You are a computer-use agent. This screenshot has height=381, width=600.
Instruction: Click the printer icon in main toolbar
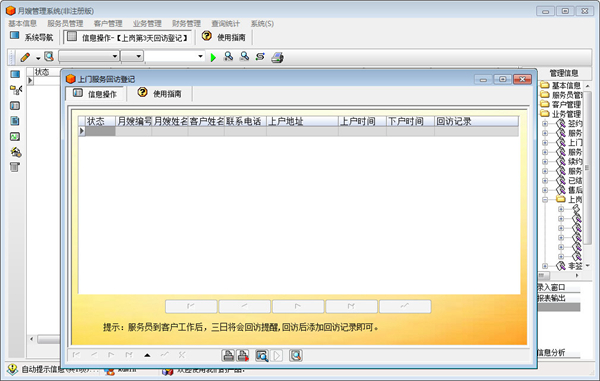[x=277, y=57]
